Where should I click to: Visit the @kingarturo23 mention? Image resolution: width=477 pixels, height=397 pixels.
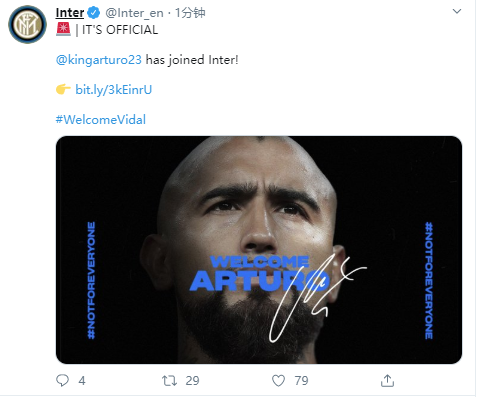click(99, 60)
